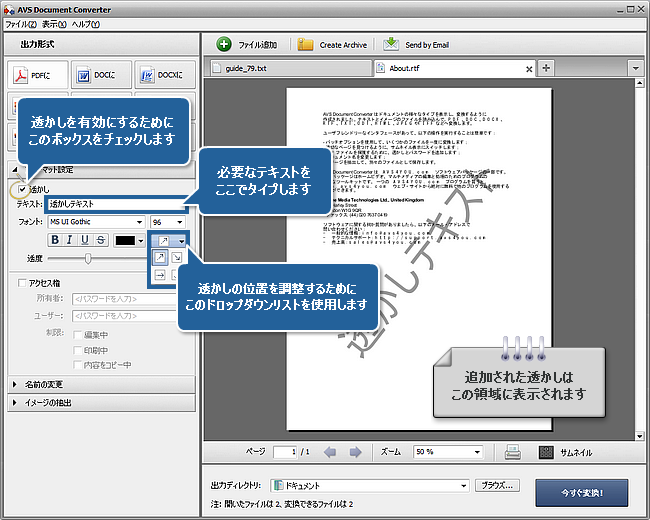This screenshot has height=520, width=650.
Task: Click the green add file (ファイル追加) icon
Action: point(224,44)
